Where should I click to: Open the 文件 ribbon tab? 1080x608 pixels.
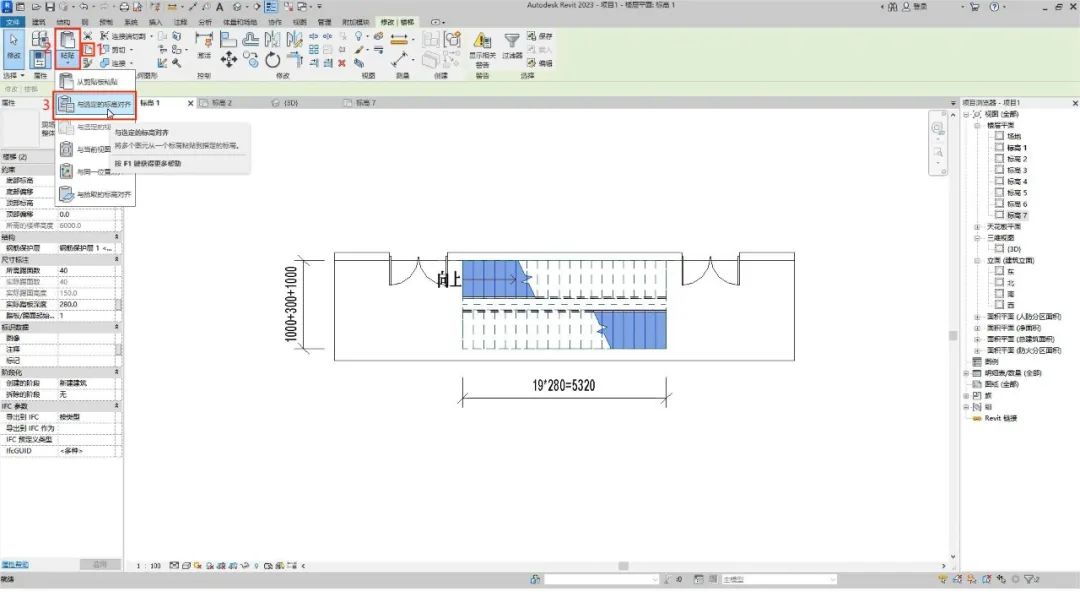12,22
